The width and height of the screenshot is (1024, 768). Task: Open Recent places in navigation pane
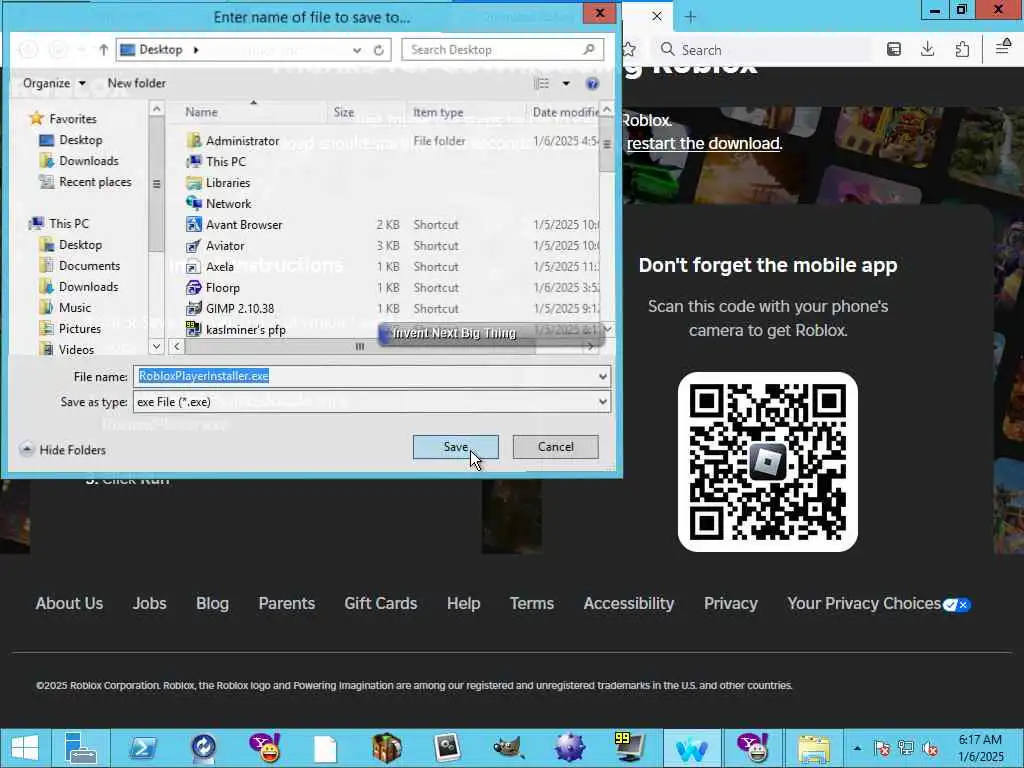click(x=86, y=182)
